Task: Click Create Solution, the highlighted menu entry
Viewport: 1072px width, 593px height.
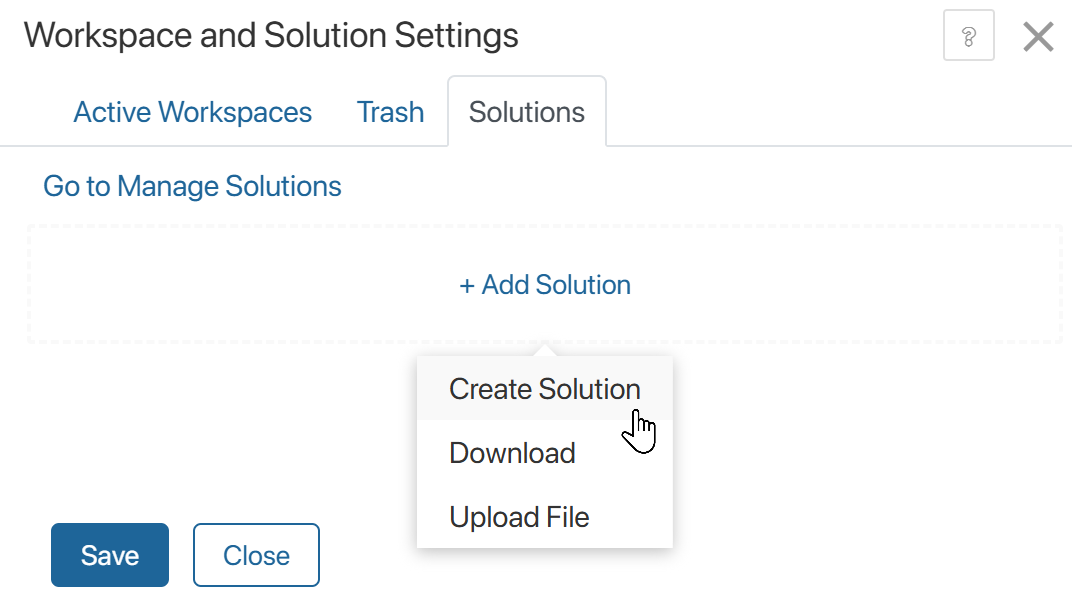Action: 545,389
